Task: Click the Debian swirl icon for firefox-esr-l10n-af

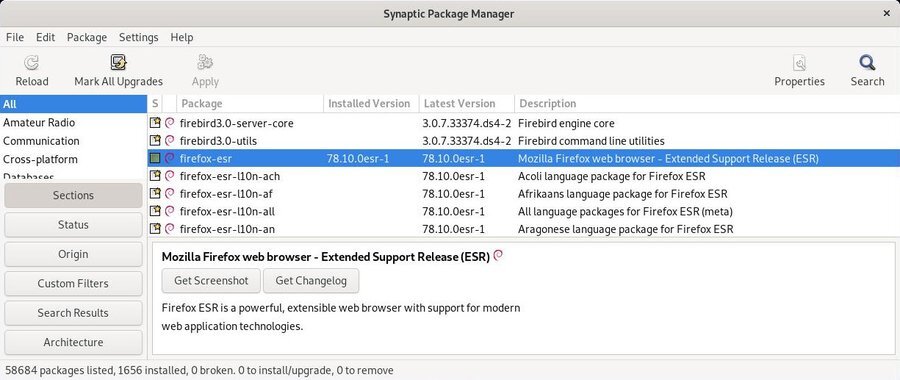Action: point(169,193)
